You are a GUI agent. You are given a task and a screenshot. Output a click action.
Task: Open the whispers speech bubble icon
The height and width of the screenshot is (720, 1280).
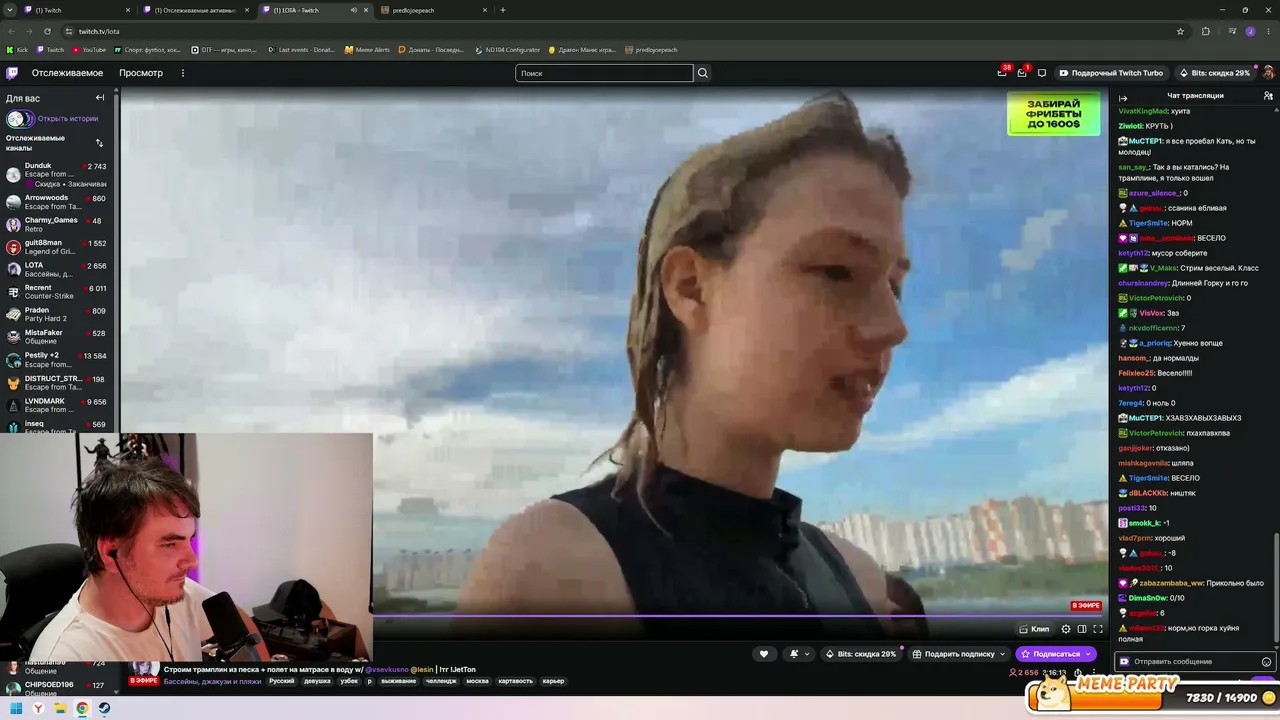point(1042,73)
